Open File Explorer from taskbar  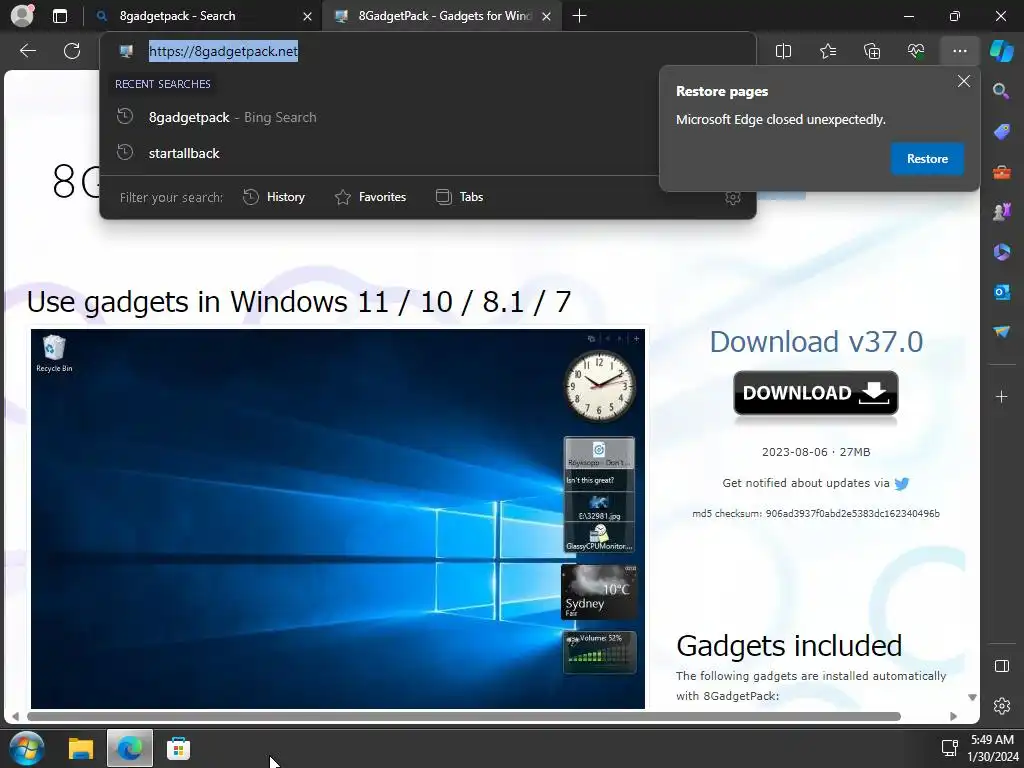(81, 748)
